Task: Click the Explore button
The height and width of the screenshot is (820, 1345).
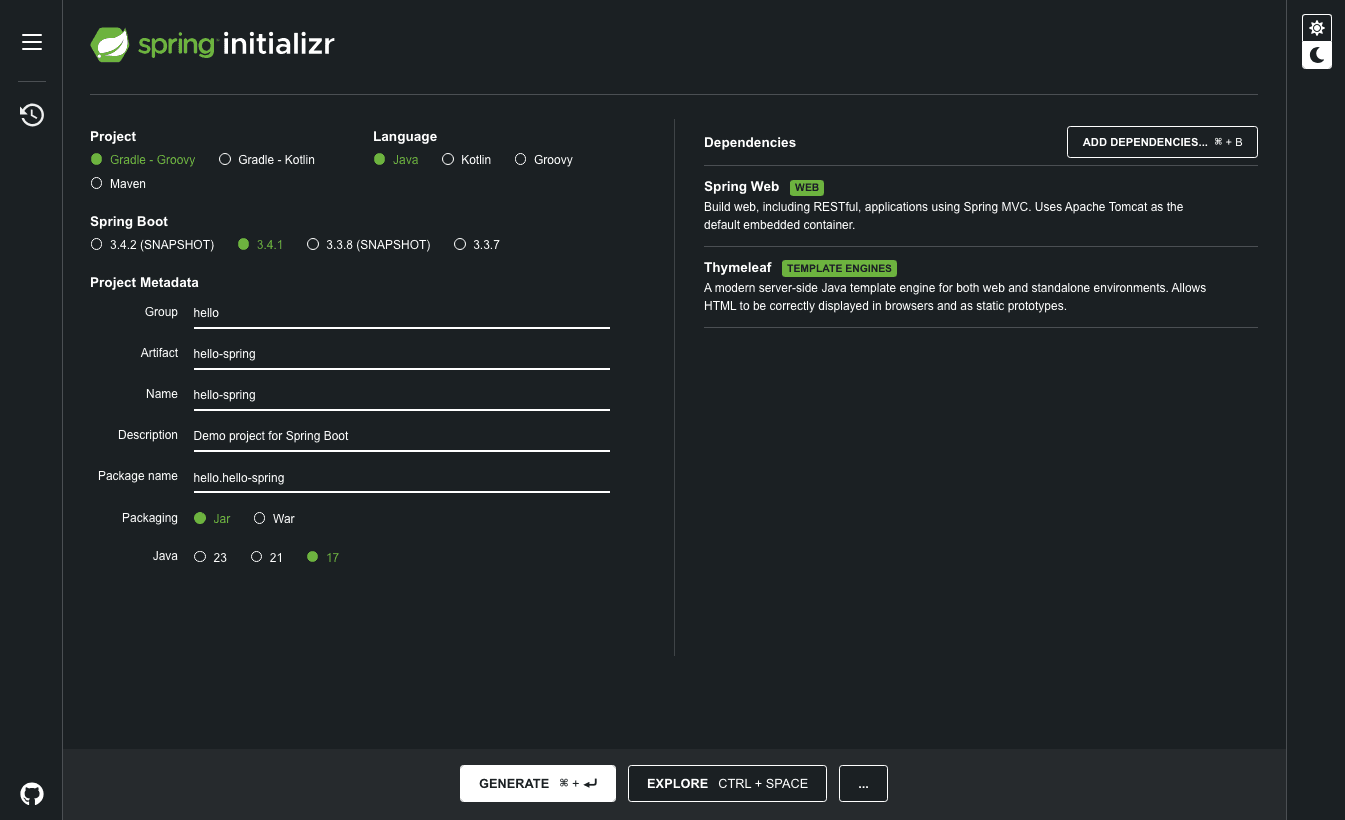Action: click(727, 784)
